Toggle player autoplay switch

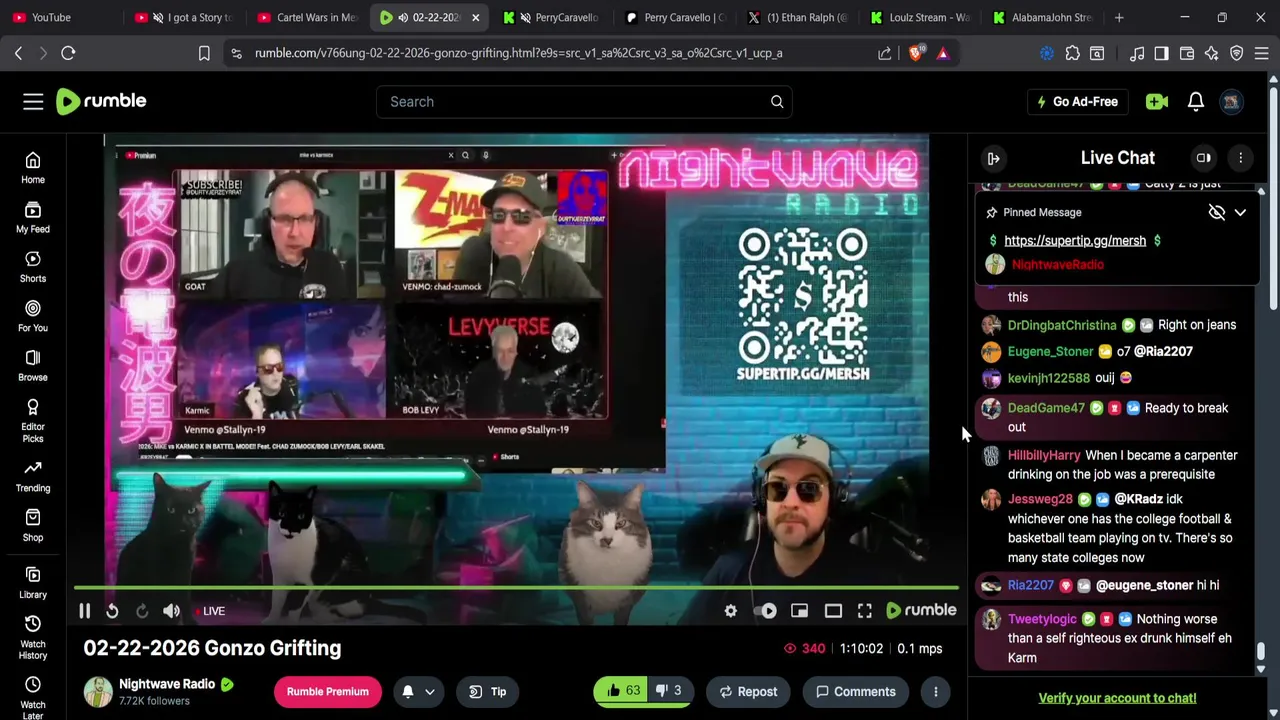point(768,611)
